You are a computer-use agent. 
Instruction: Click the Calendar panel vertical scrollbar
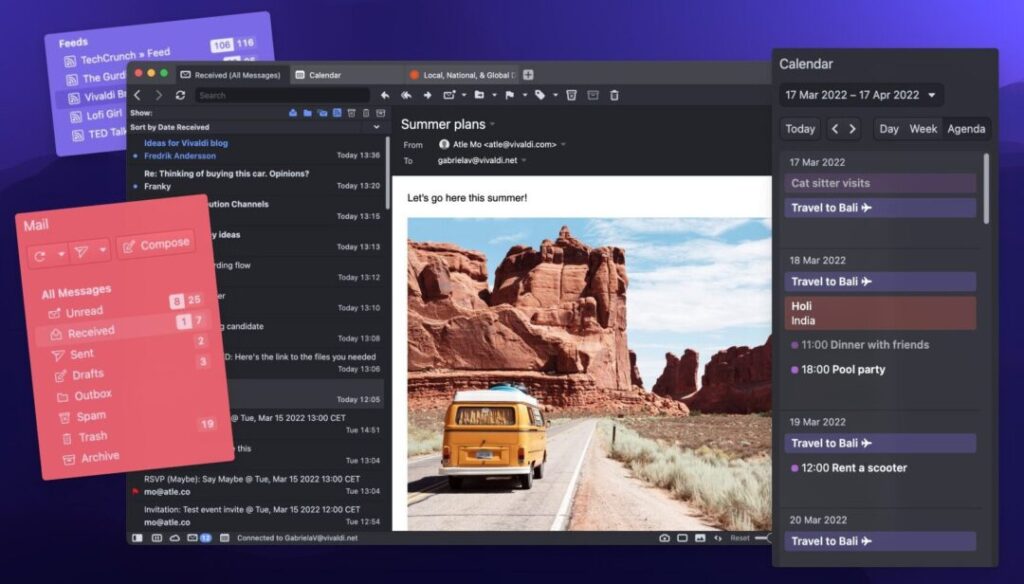click(x=985, y=189)
